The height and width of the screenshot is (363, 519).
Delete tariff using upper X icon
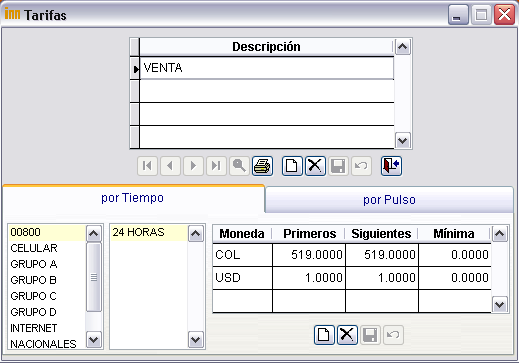tap(315, 166)
